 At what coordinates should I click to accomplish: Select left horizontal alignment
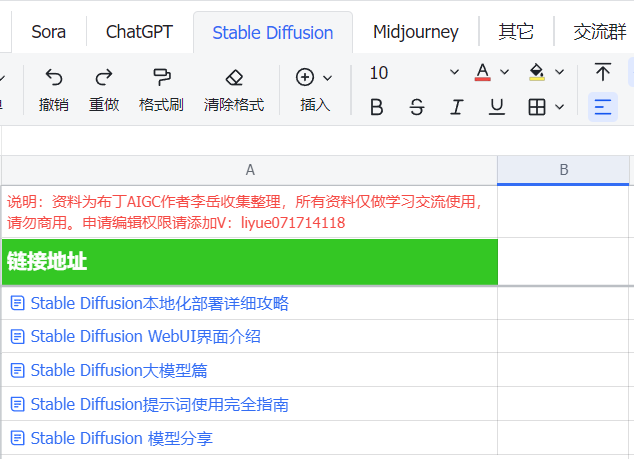pos(602,107)
